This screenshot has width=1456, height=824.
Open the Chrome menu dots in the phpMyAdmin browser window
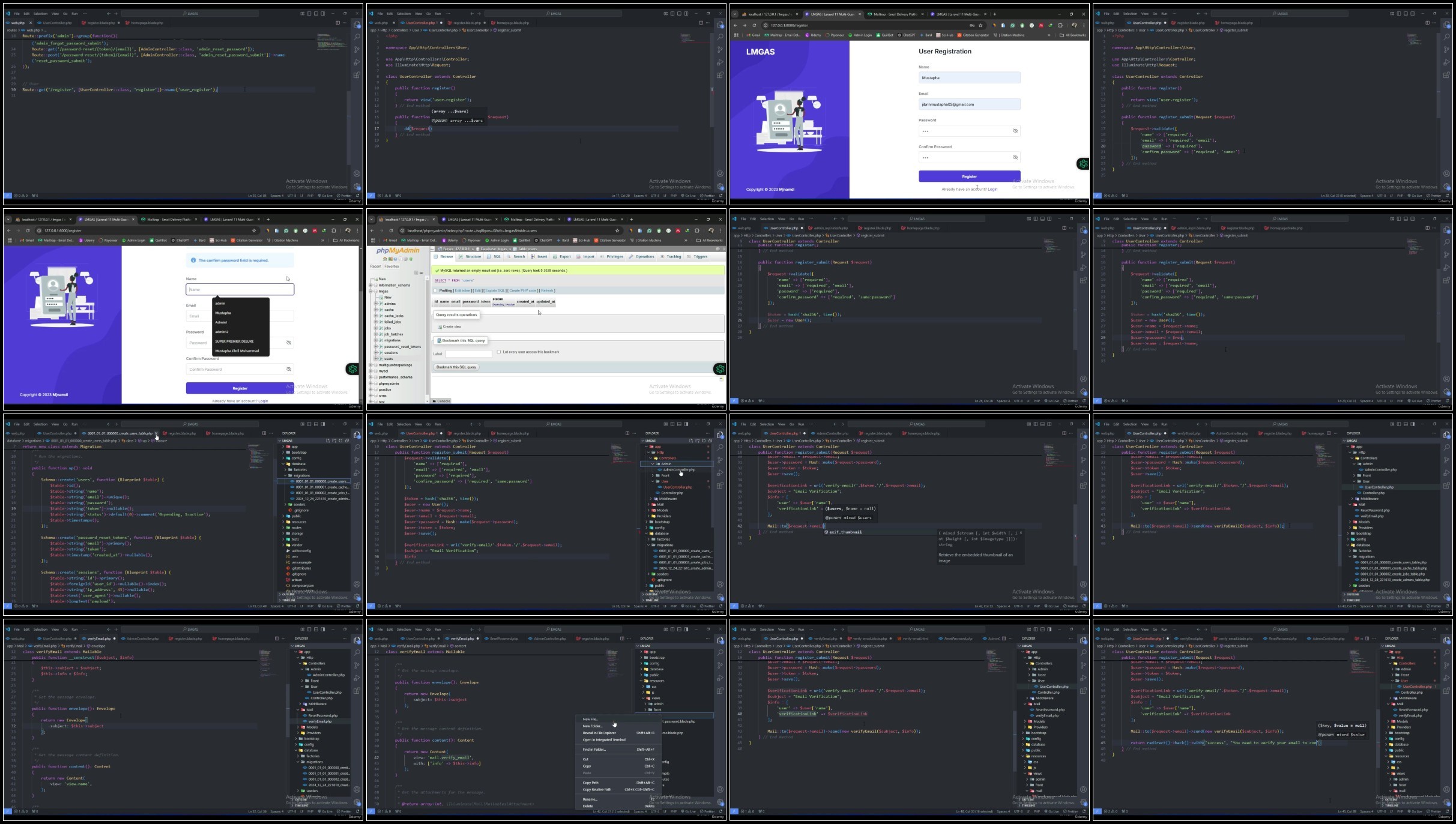click(x=720, y=230)
